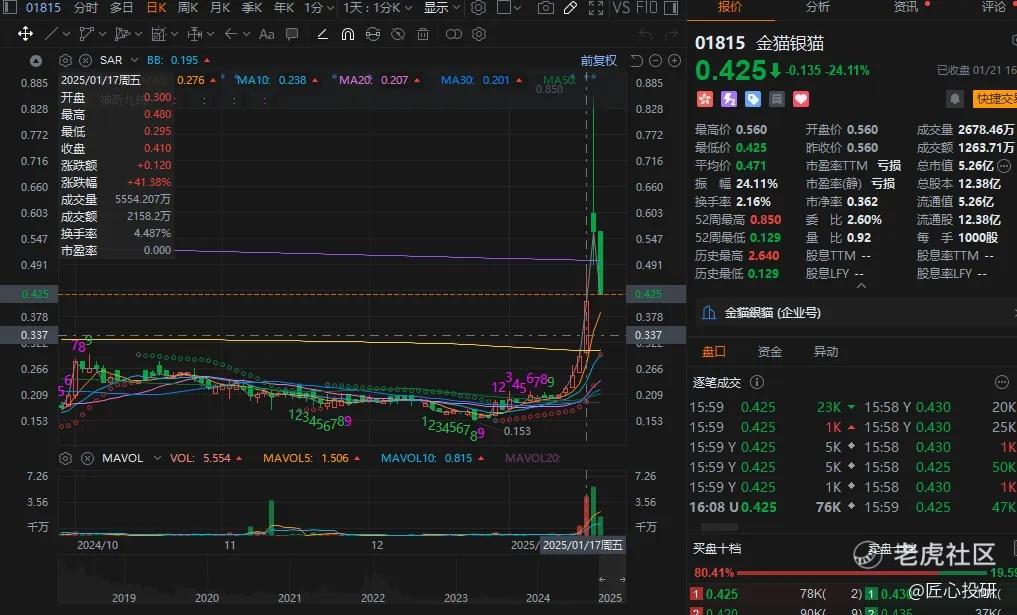Click the 2025/01/17 date marker on axis
The height and width of the screenshot is (615, 1017).
pyautogui.click(x=582, y=545)
